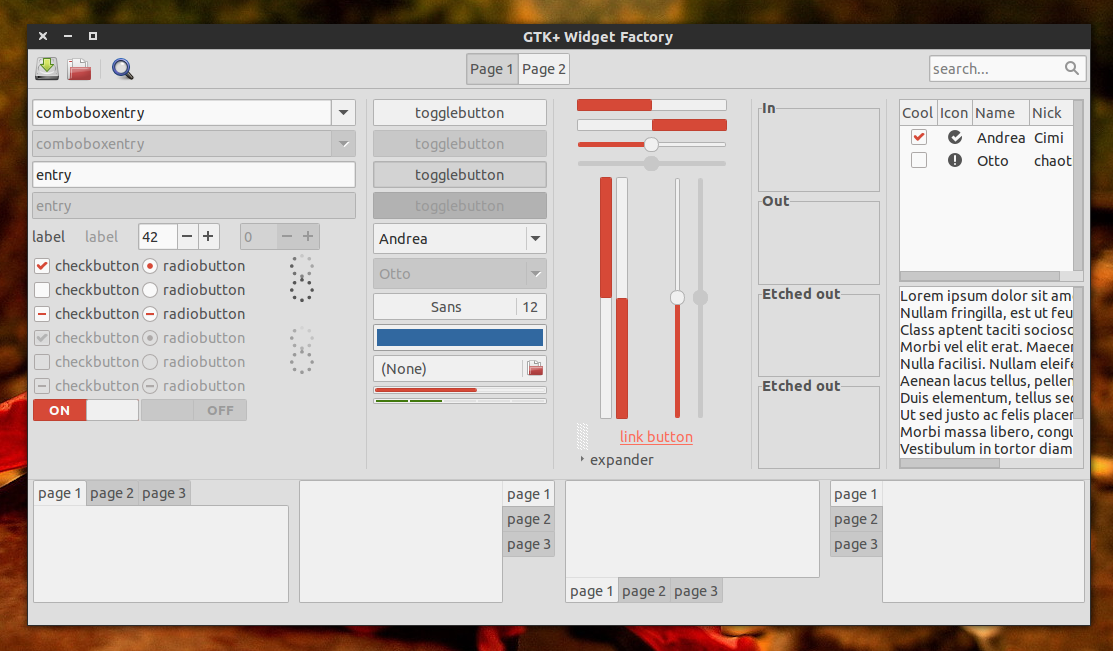The width and height of the screenshot is (1113, 651).
Task: Click the link button
Action: 656,437
